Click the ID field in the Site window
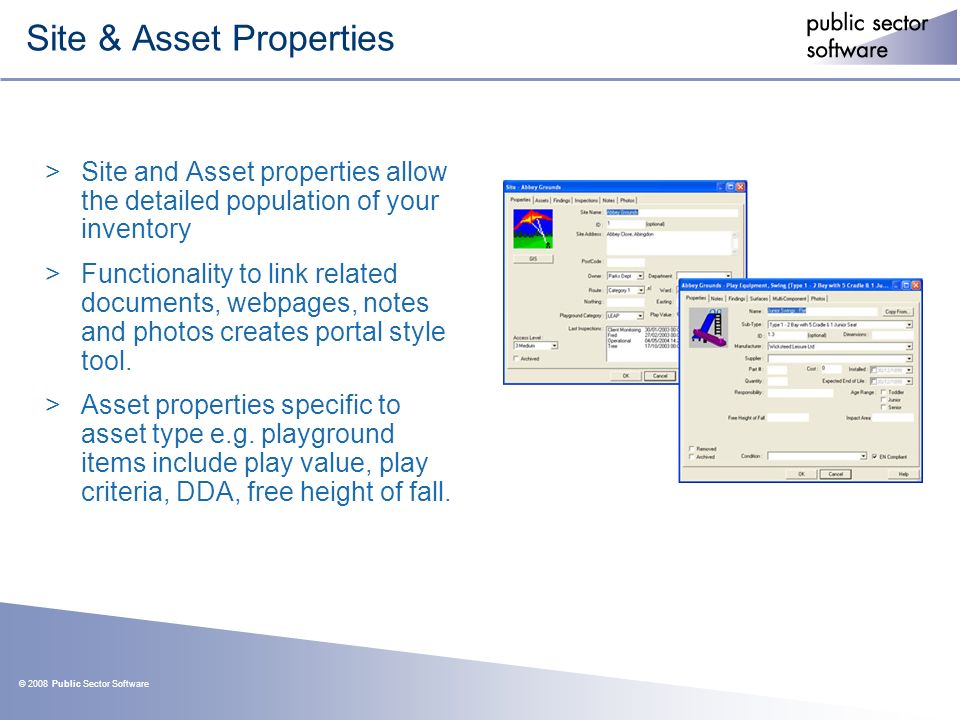 625,224
